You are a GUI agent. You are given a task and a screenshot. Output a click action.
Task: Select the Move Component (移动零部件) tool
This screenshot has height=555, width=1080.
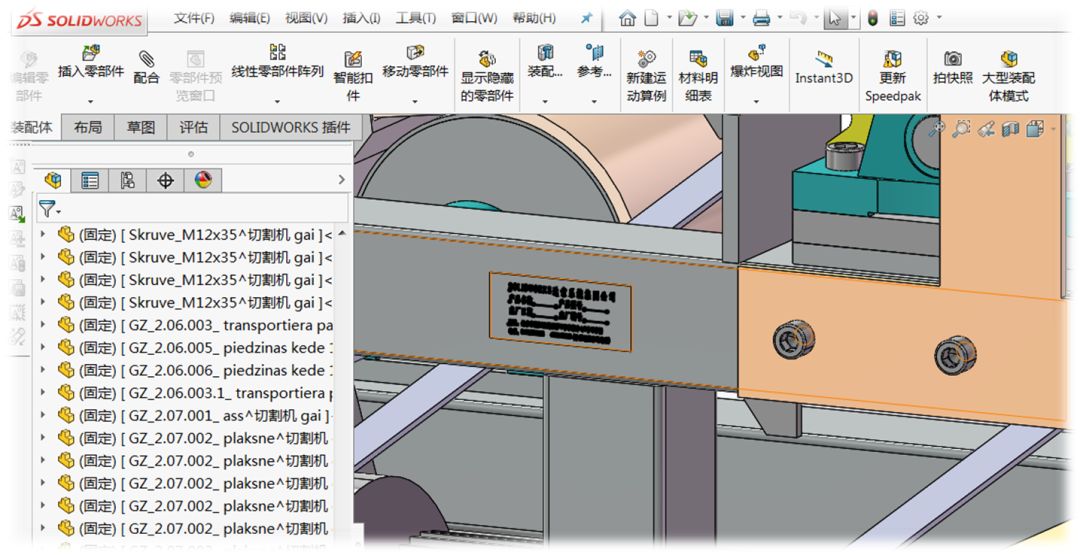tap(415, 52)
